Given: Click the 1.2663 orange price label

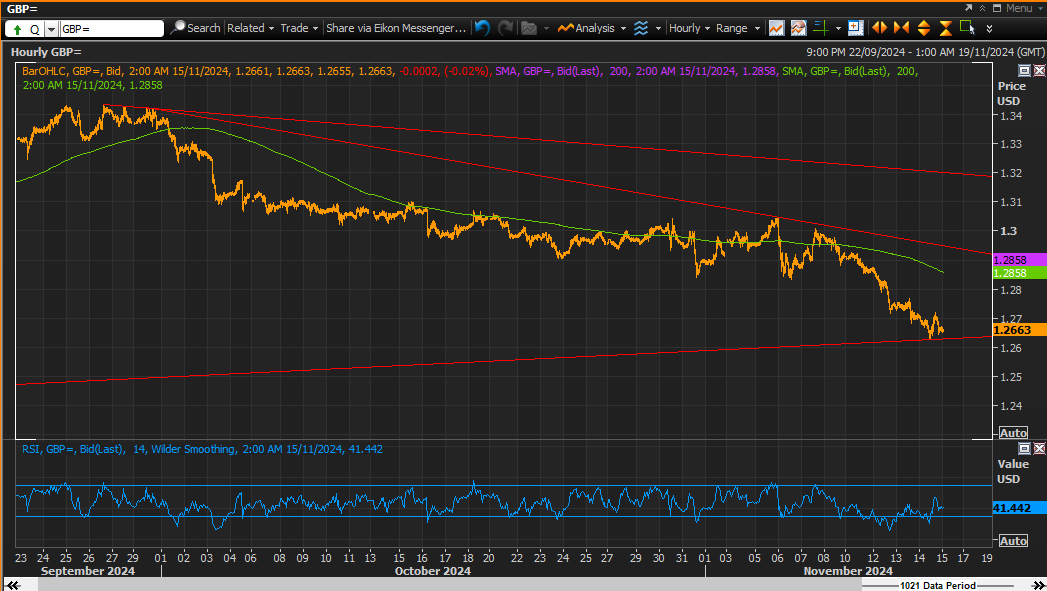Looking at the screenshot, I should pyautogui.click(x=1020, y=330).
